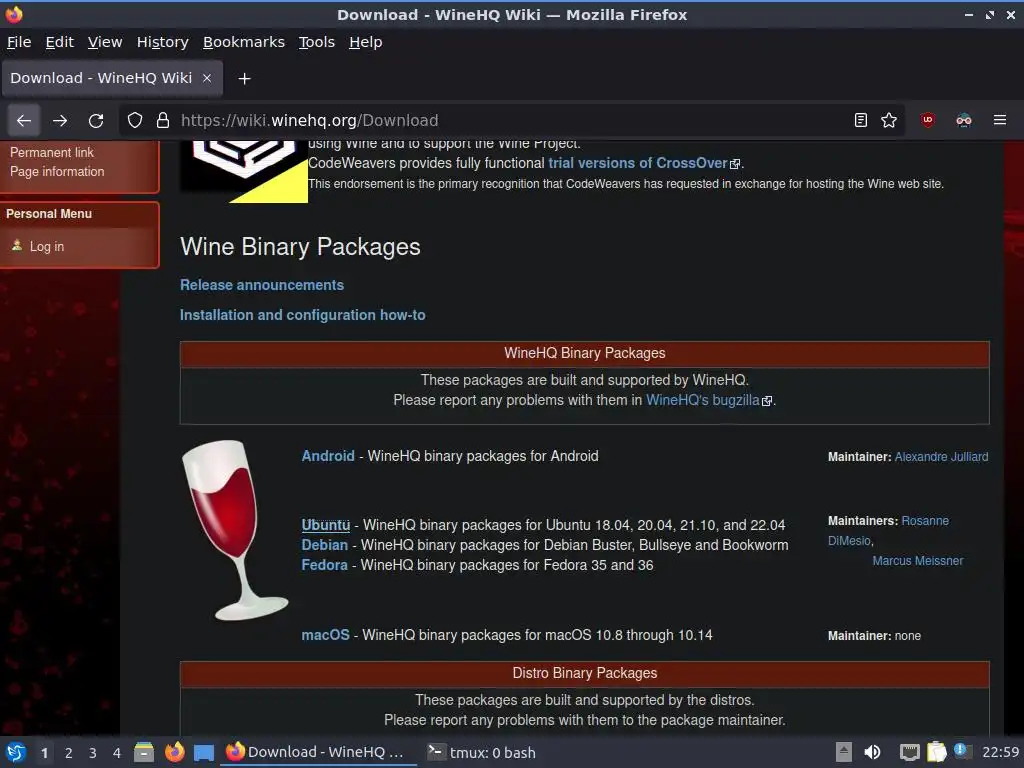
Task: Open the clipboard manager tray icon
Action: tap(936, 752)
